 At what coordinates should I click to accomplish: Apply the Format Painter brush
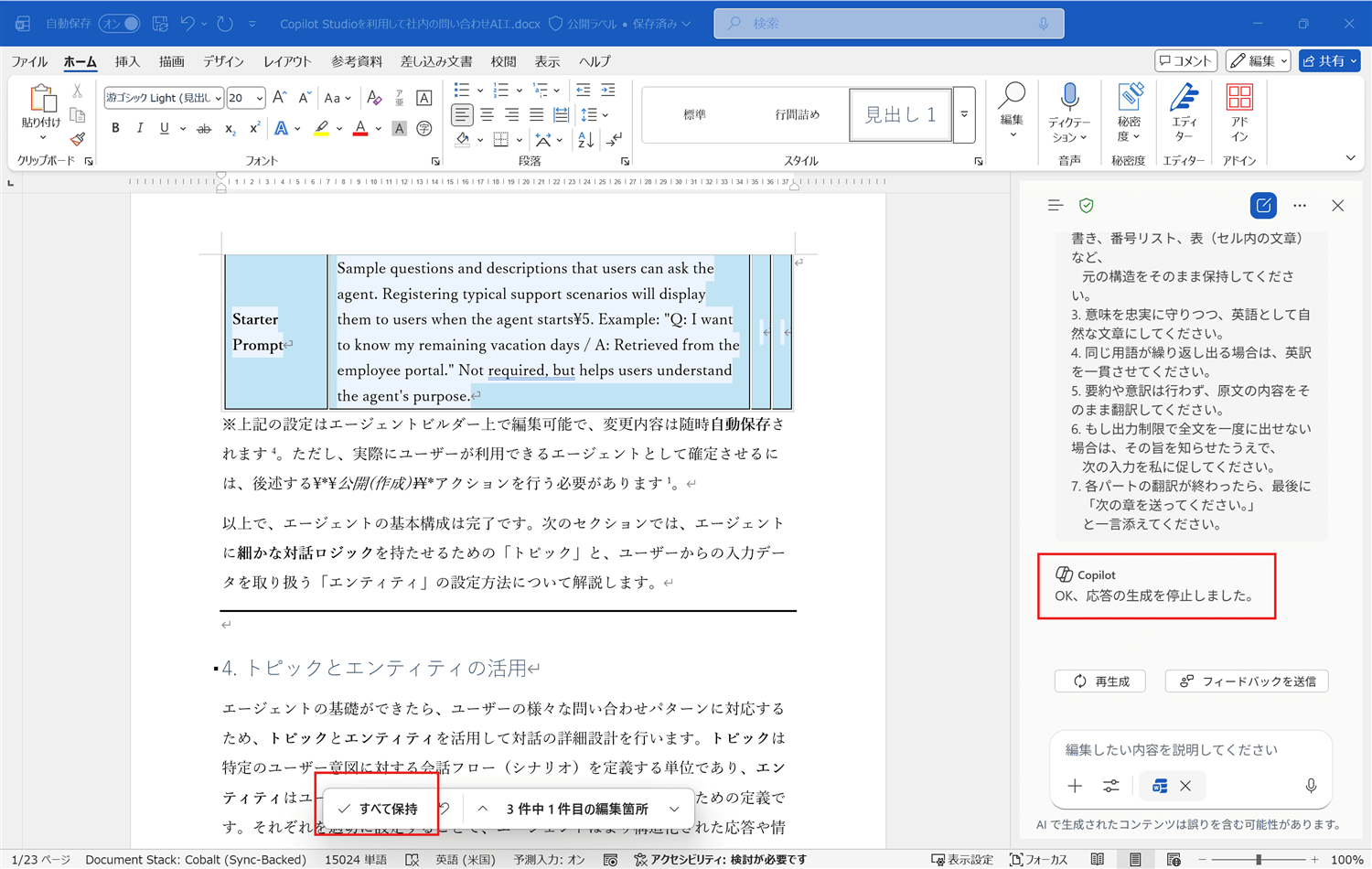click(x=78, y=139)
